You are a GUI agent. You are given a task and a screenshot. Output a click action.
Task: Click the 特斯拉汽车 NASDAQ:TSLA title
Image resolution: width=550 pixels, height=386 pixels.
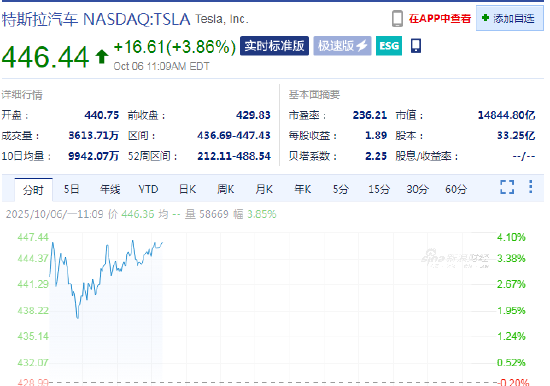point(96,19)
